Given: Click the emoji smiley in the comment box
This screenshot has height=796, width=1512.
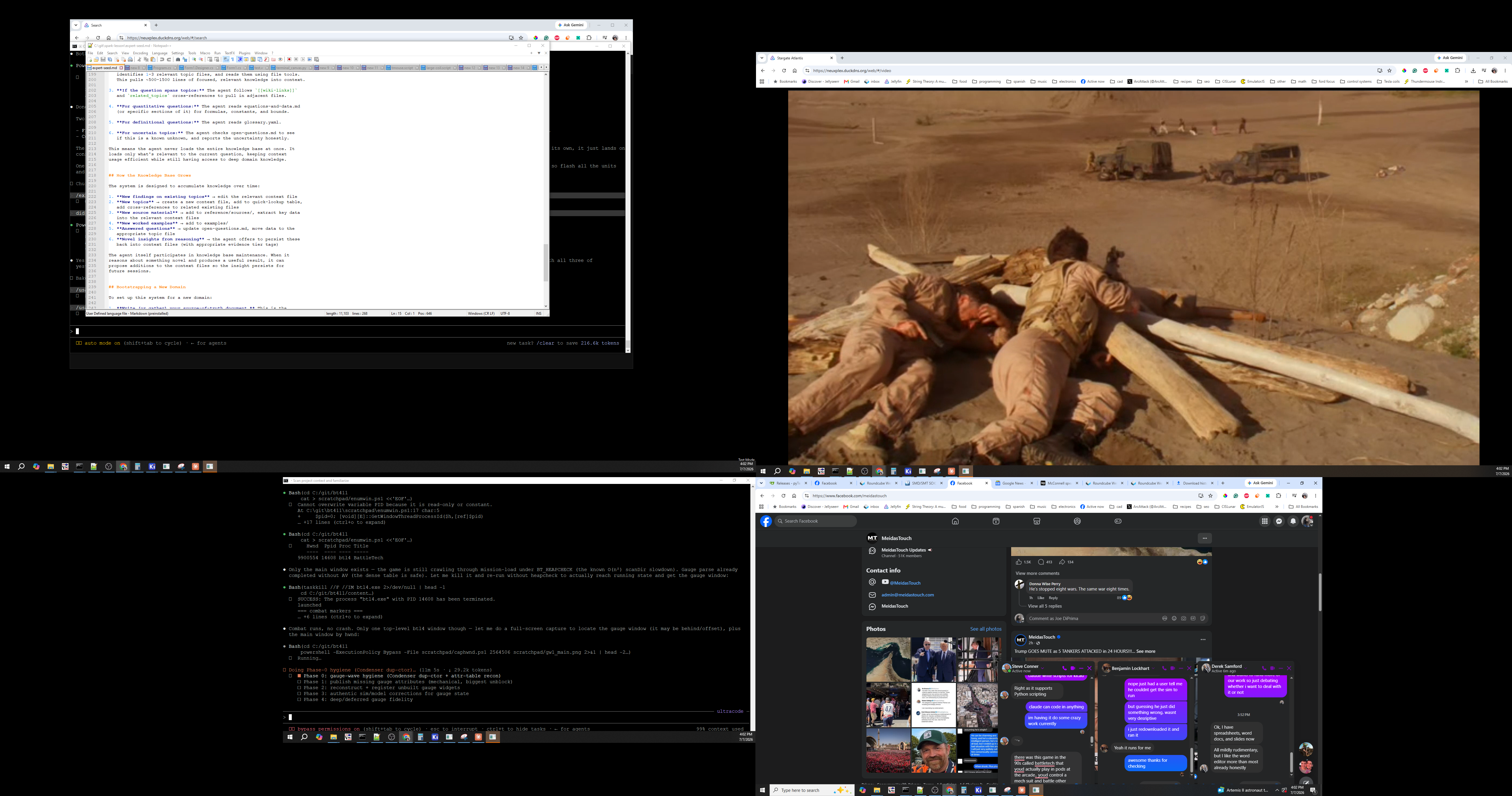Looking at the screenshot, I should point(1174,618).
